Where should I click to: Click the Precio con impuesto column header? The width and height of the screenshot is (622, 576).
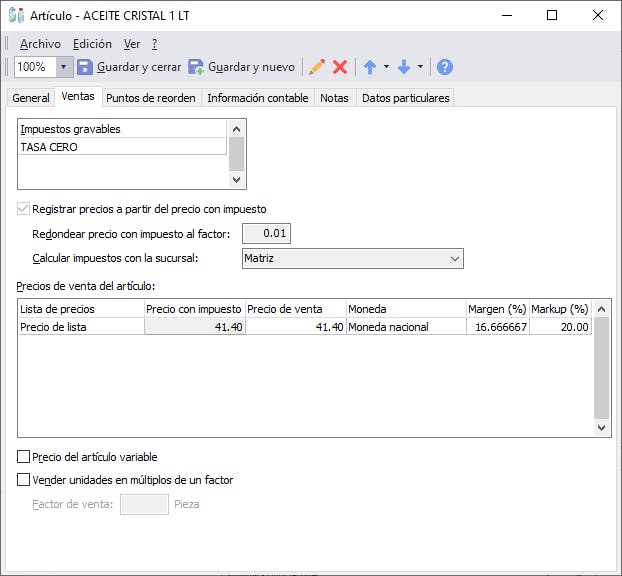(194, 309)
